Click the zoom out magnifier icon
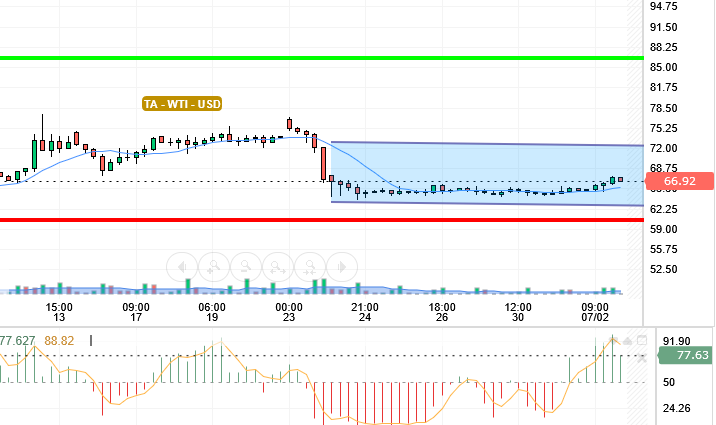This screenshot has height=425, width=716. [246, 267]
